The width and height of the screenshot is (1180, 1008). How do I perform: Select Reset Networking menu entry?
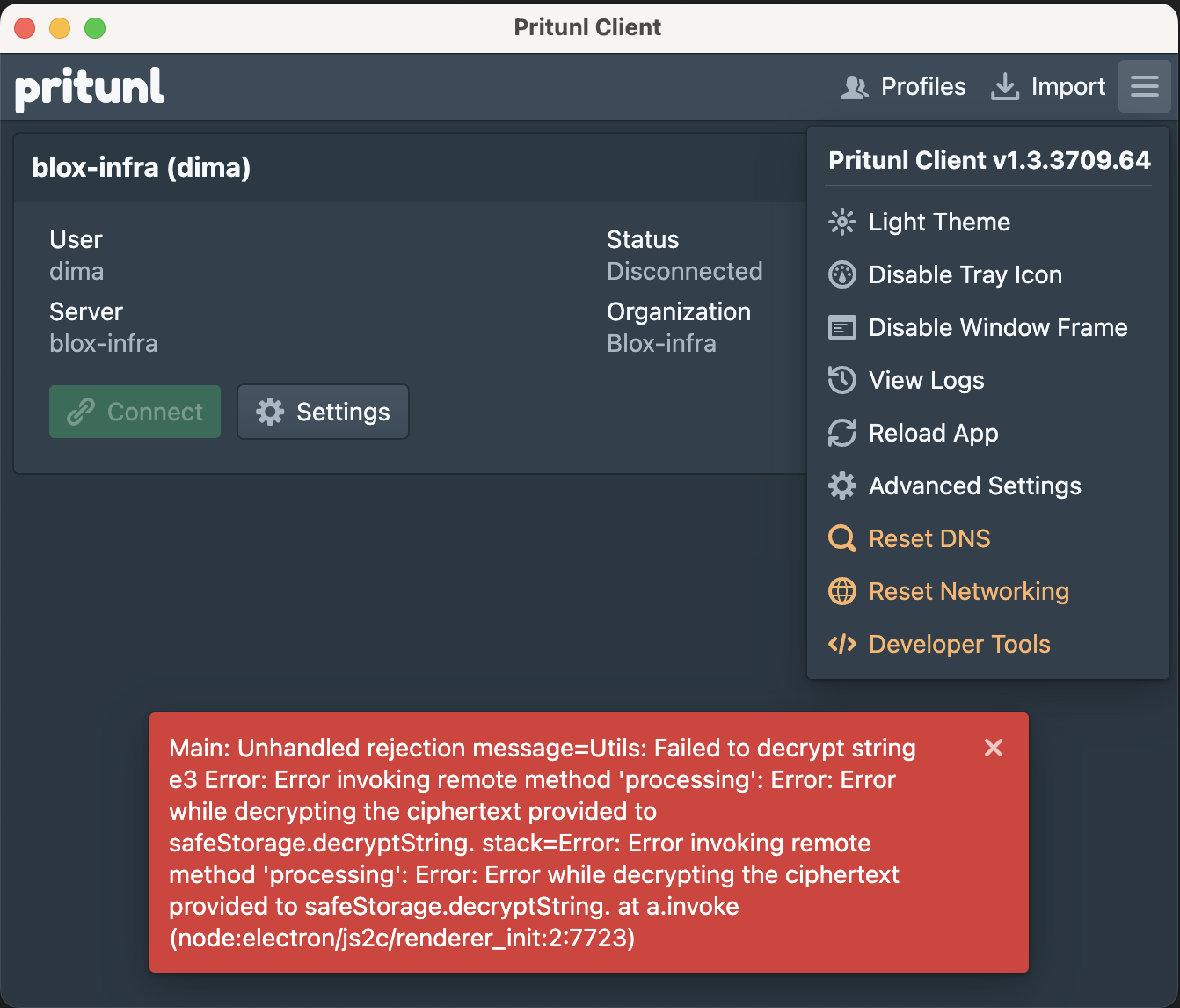(x=988, y=591)
